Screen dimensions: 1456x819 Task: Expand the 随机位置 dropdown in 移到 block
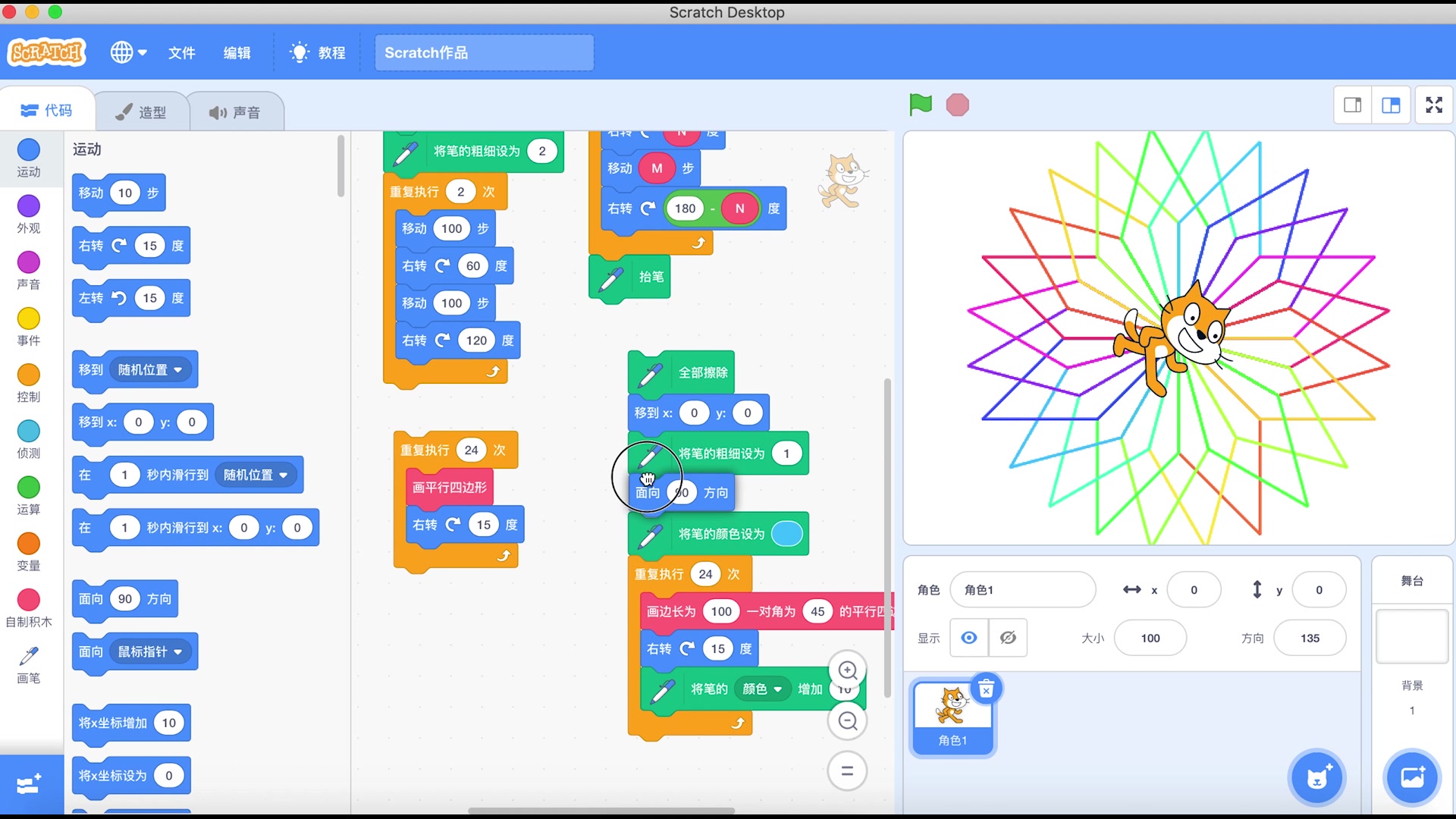(150, 370)
